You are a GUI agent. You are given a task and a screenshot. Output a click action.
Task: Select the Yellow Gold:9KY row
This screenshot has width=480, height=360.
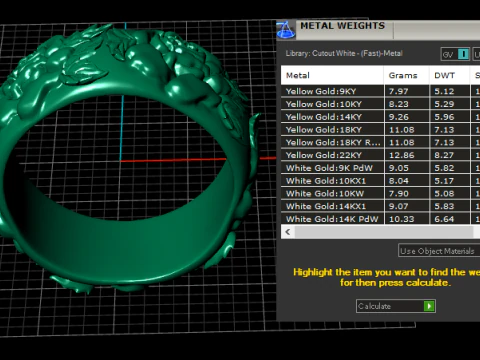(380, 91)
